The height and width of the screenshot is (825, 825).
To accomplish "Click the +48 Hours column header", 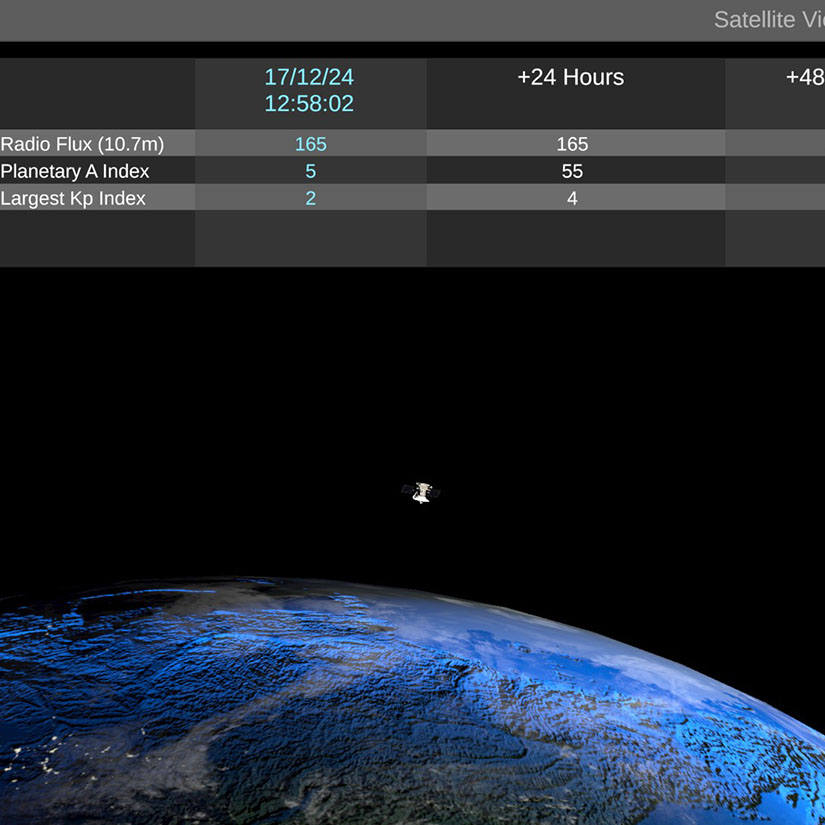I will pyautogui.click(x=806, y=77).
